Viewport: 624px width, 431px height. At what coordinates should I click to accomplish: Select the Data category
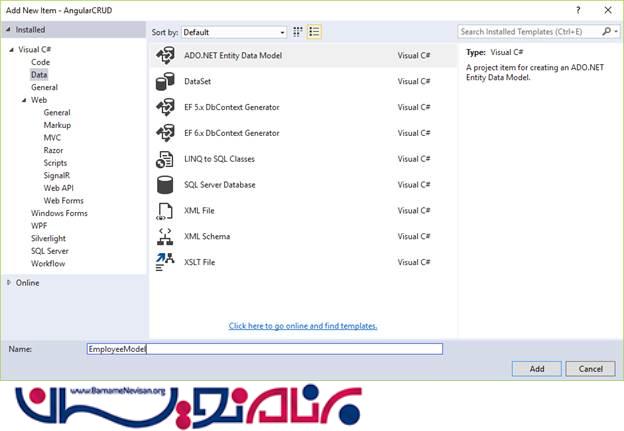[39, 75]
